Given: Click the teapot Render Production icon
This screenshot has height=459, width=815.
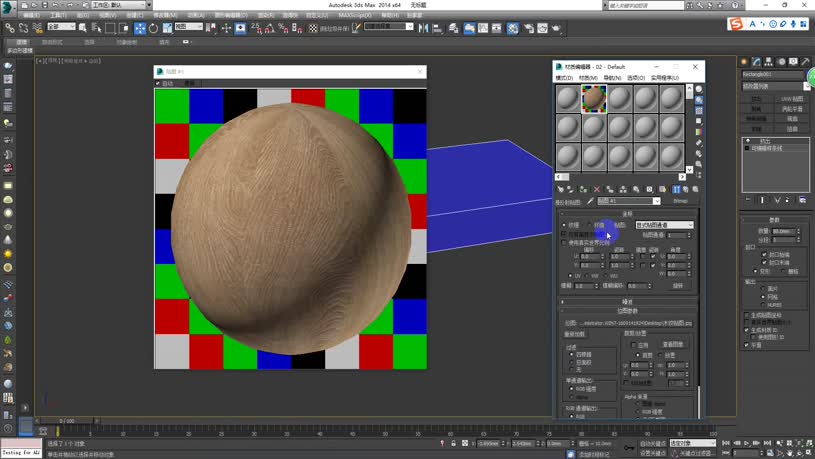Looking at the screenshot, I should [x=557, y=28].
